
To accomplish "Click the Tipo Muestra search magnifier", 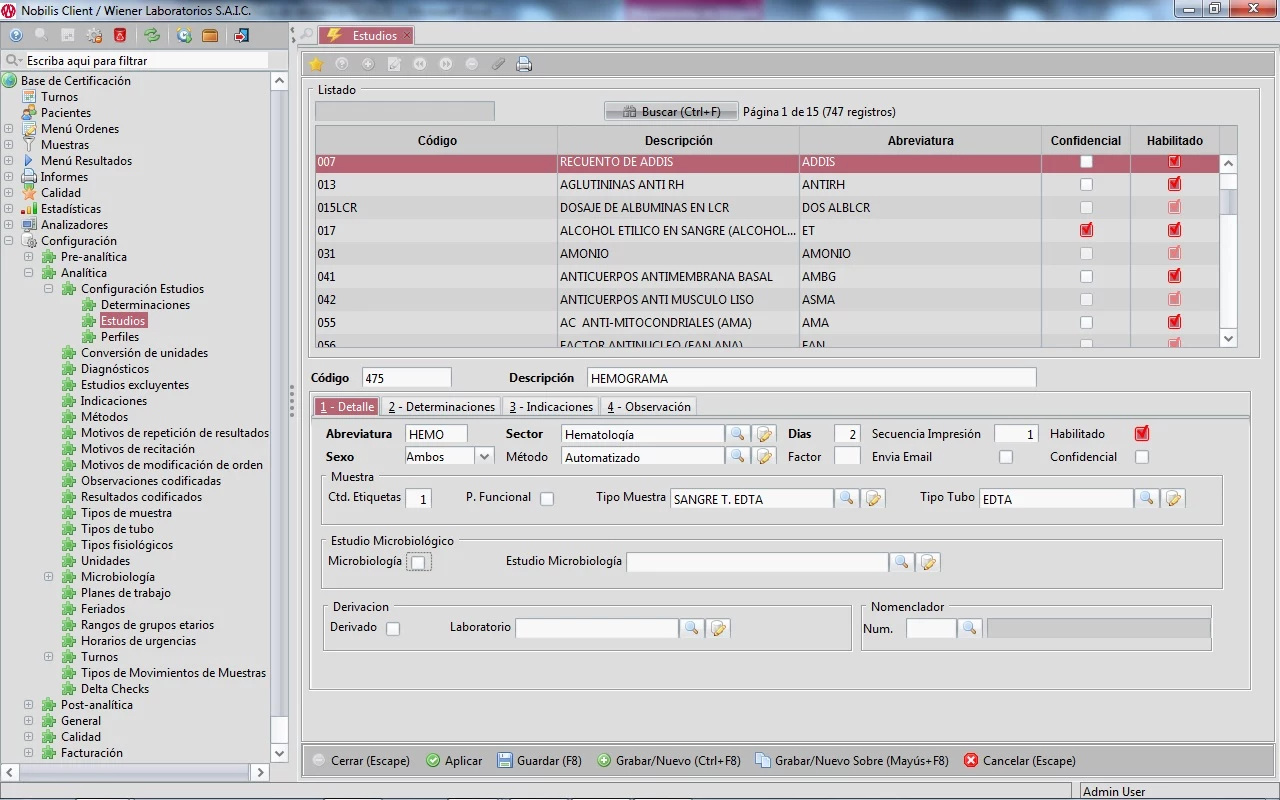I will [x=846, y=498].
